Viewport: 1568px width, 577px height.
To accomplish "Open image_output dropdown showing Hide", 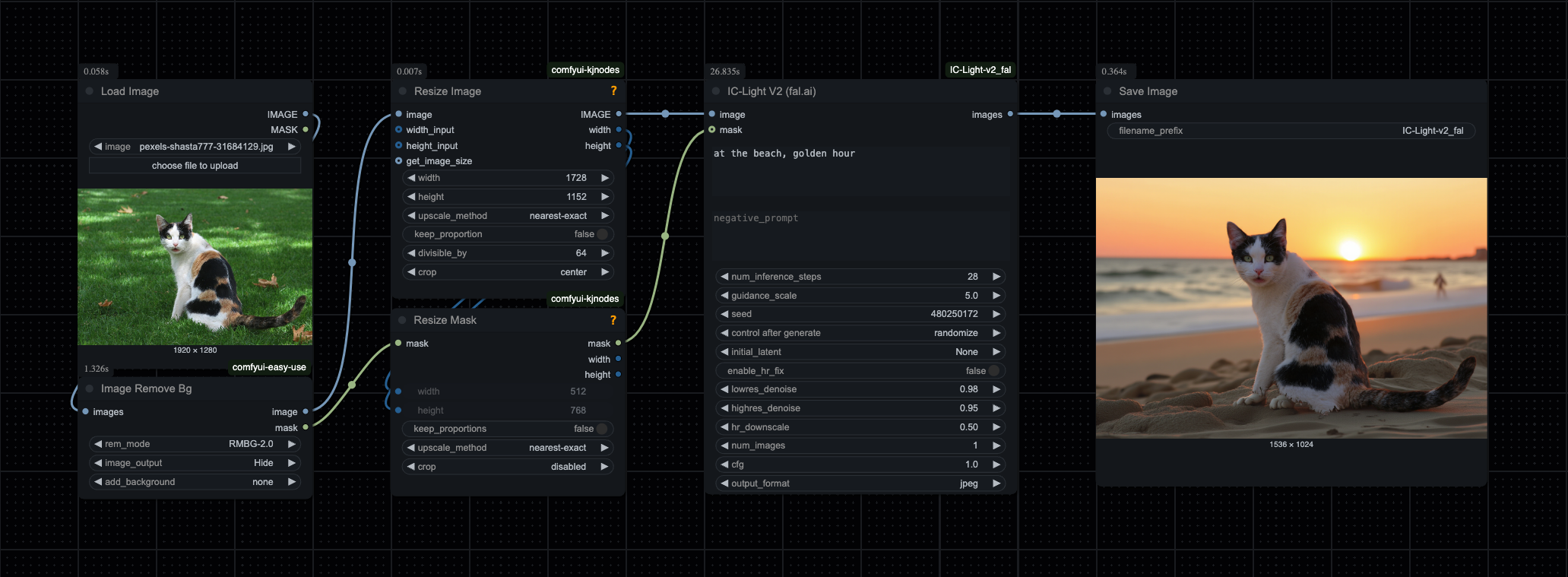I will click(195, 463).
